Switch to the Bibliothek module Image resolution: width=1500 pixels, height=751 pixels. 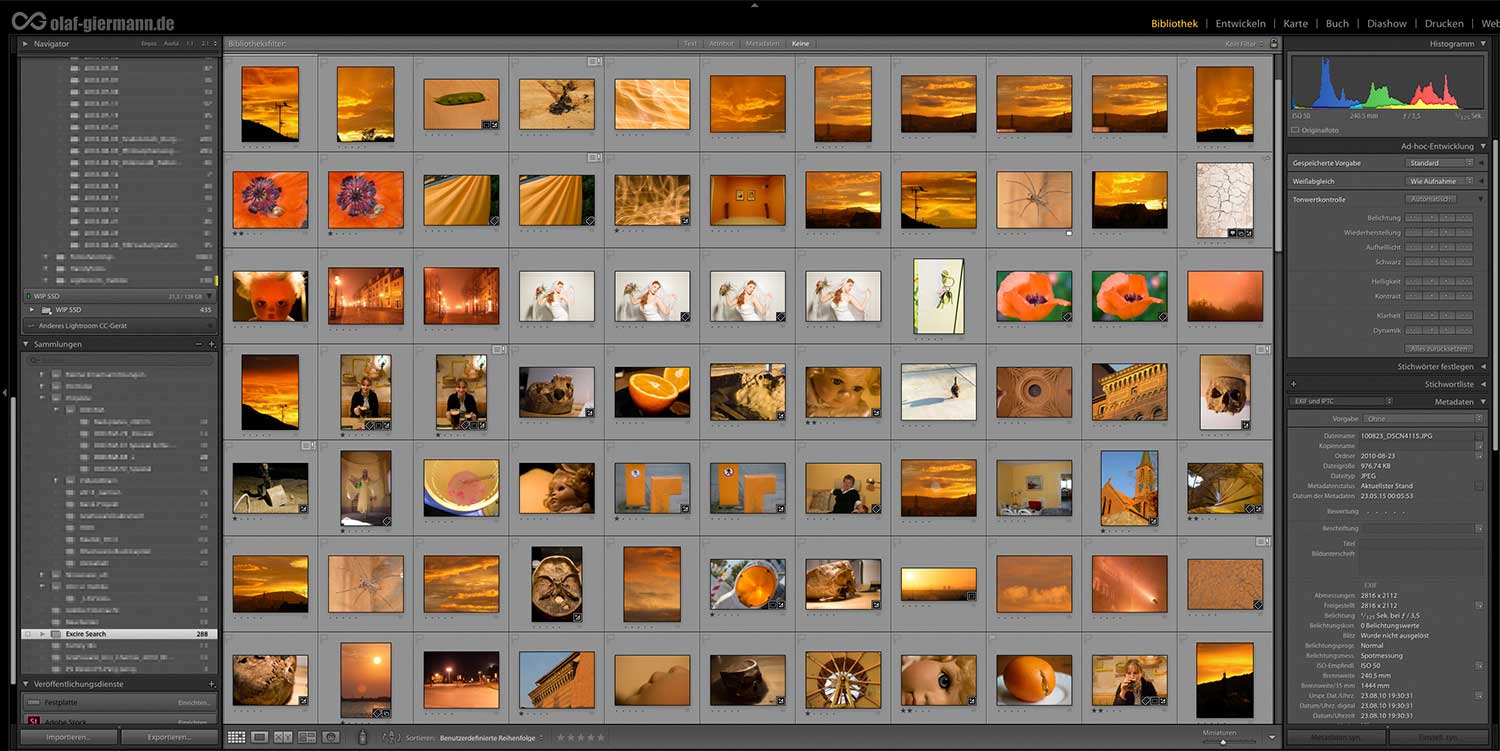coord(1174,23)
